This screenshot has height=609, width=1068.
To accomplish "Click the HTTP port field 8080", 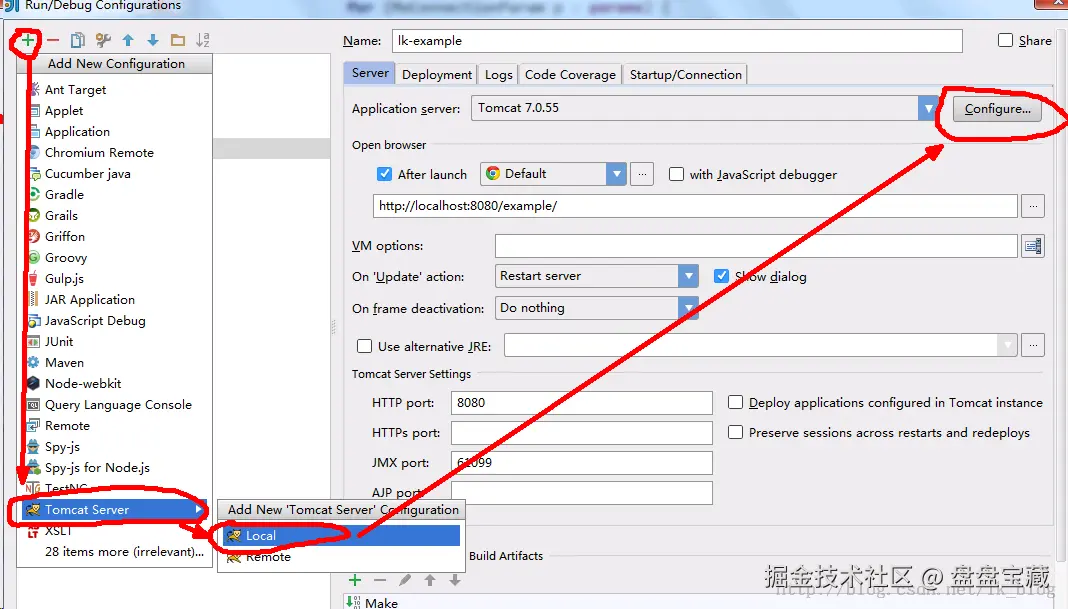I will point(582,403).
